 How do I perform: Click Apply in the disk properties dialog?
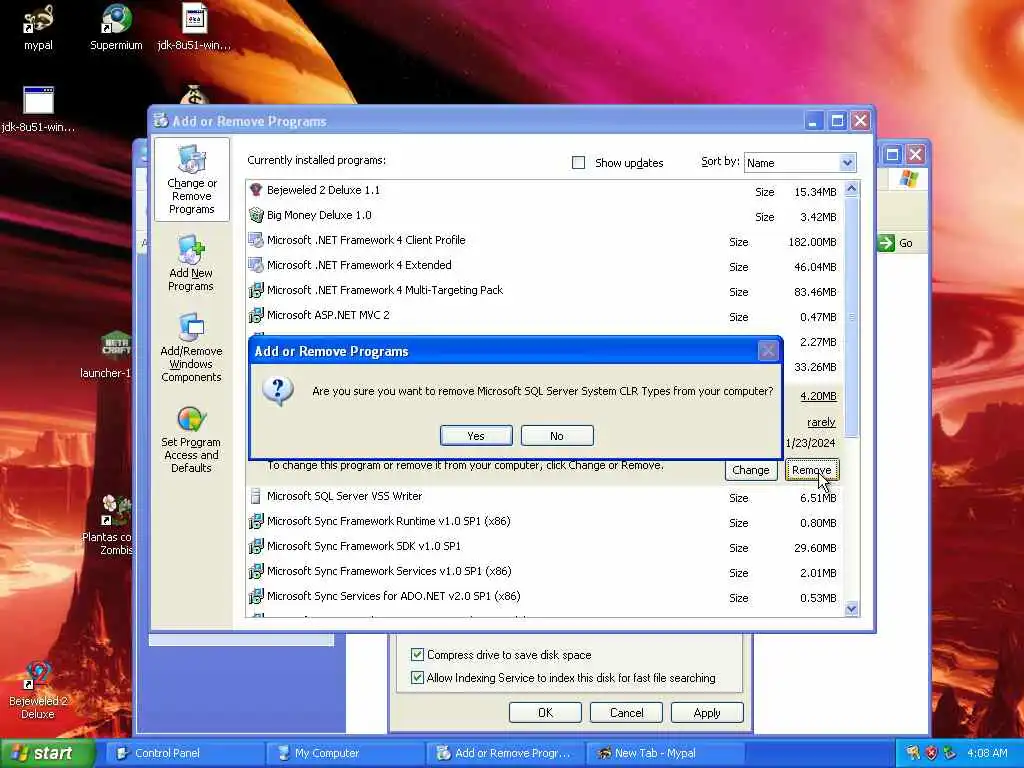click(x=707, y=712)
